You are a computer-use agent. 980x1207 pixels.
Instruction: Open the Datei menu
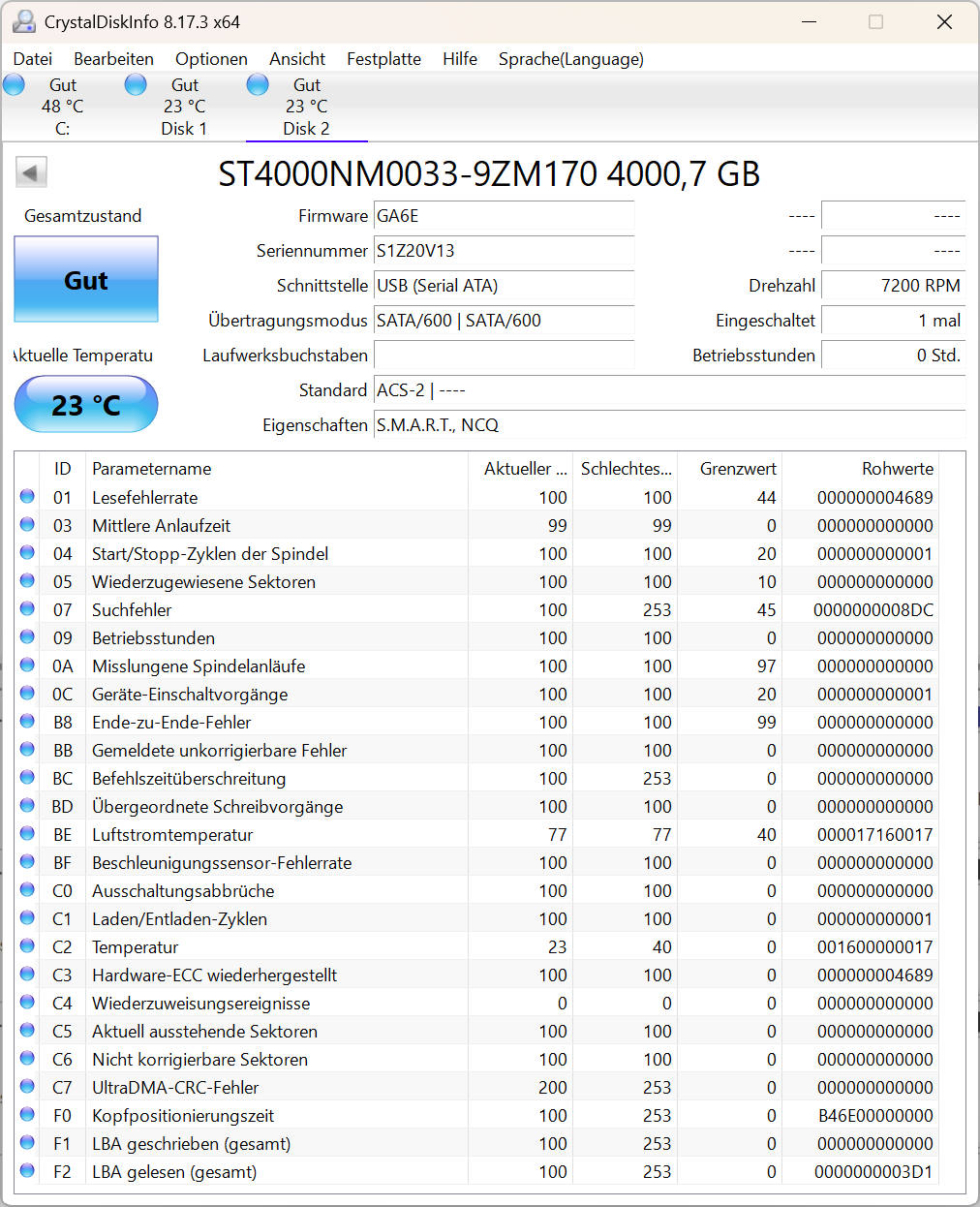click(x=33, y=59)
